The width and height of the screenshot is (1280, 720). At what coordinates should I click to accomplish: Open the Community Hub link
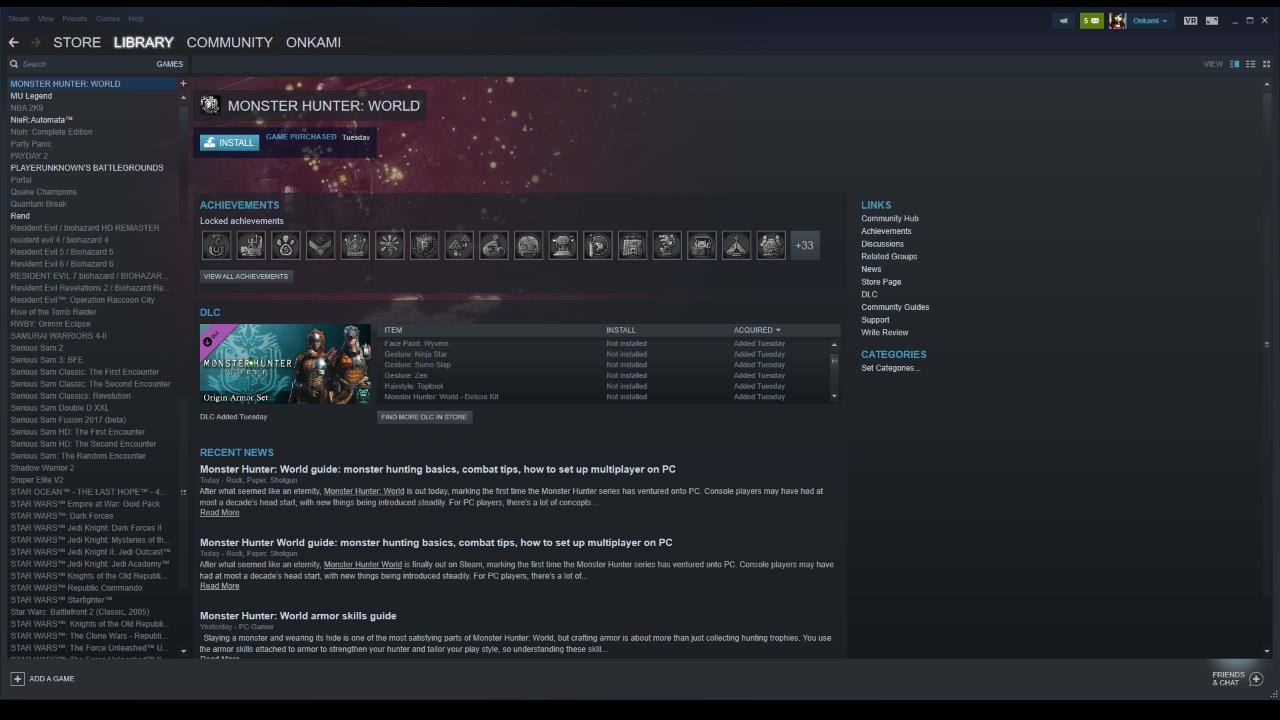click(889, 218)
